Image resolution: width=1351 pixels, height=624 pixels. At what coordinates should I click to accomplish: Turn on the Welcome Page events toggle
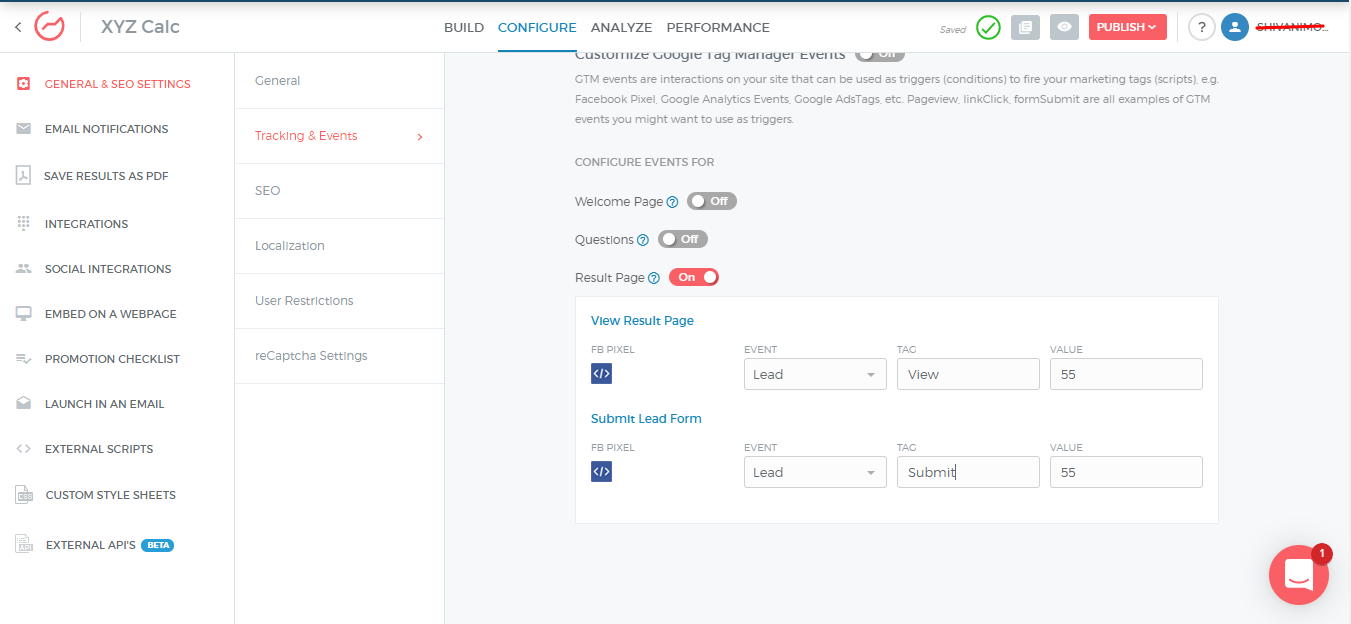pos(712,201)
